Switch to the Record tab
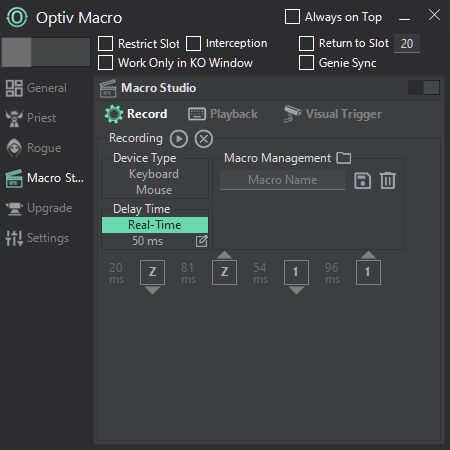The height and width of the screenshot is (450, 450). click(x=136, y=114)
